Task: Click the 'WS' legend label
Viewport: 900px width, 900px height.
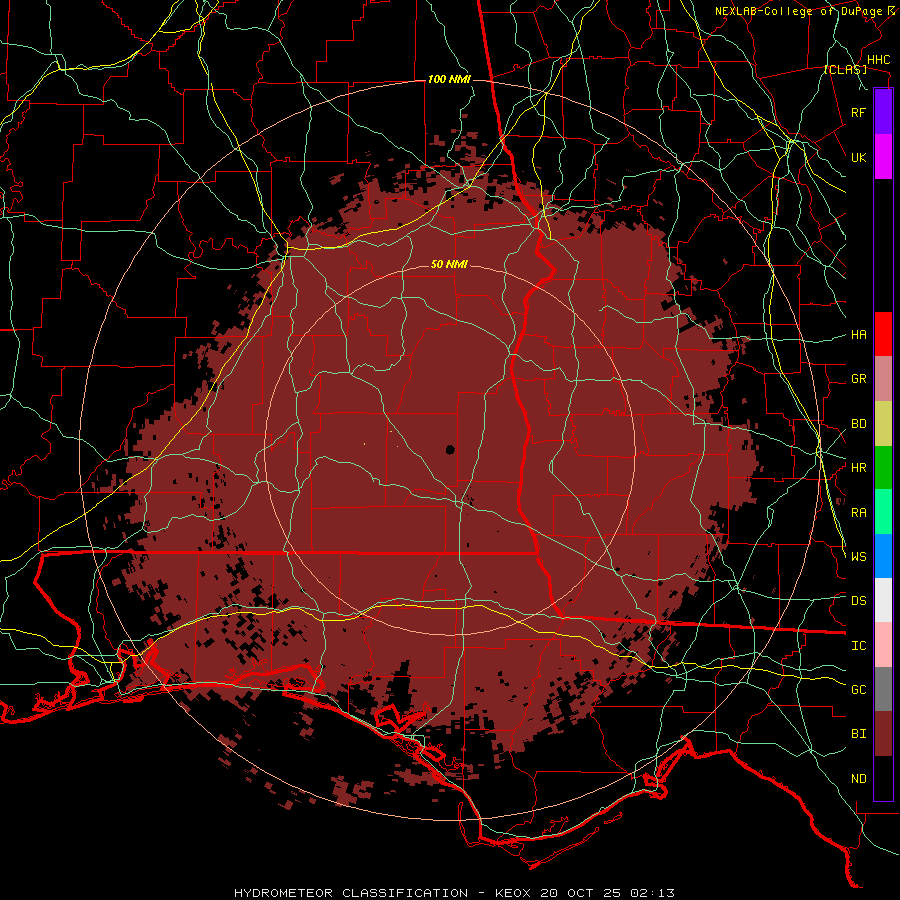Action: tap(858, 557)
